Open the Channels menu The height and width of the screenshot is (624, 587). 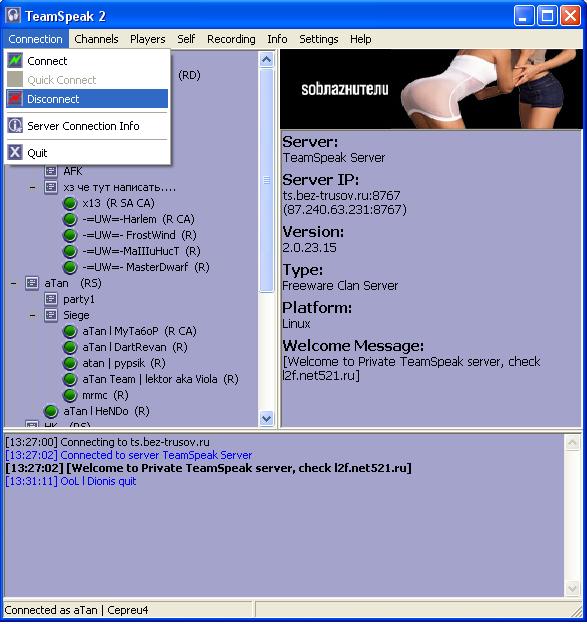(96, 39)
